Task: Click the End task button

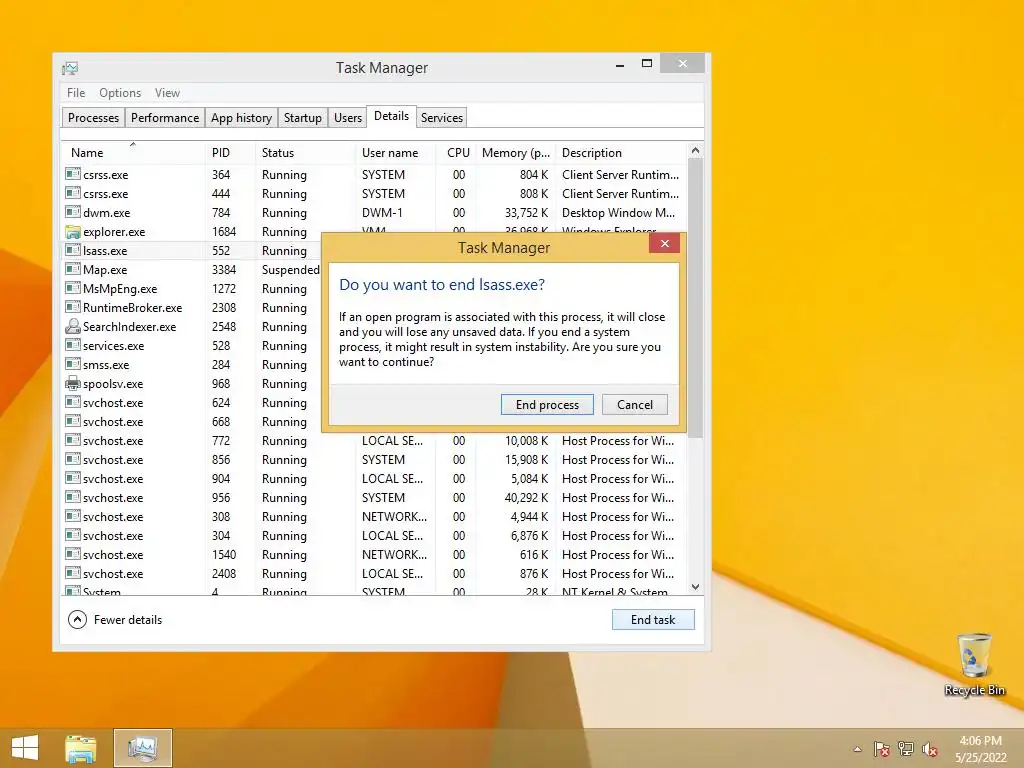Action: (x=653, y=620)
